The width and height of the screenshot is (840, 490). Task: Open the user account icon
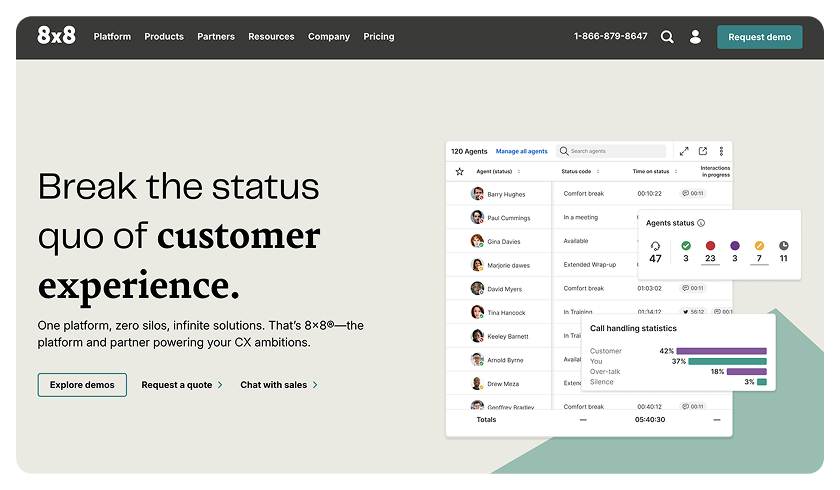[x=695, y=36]
